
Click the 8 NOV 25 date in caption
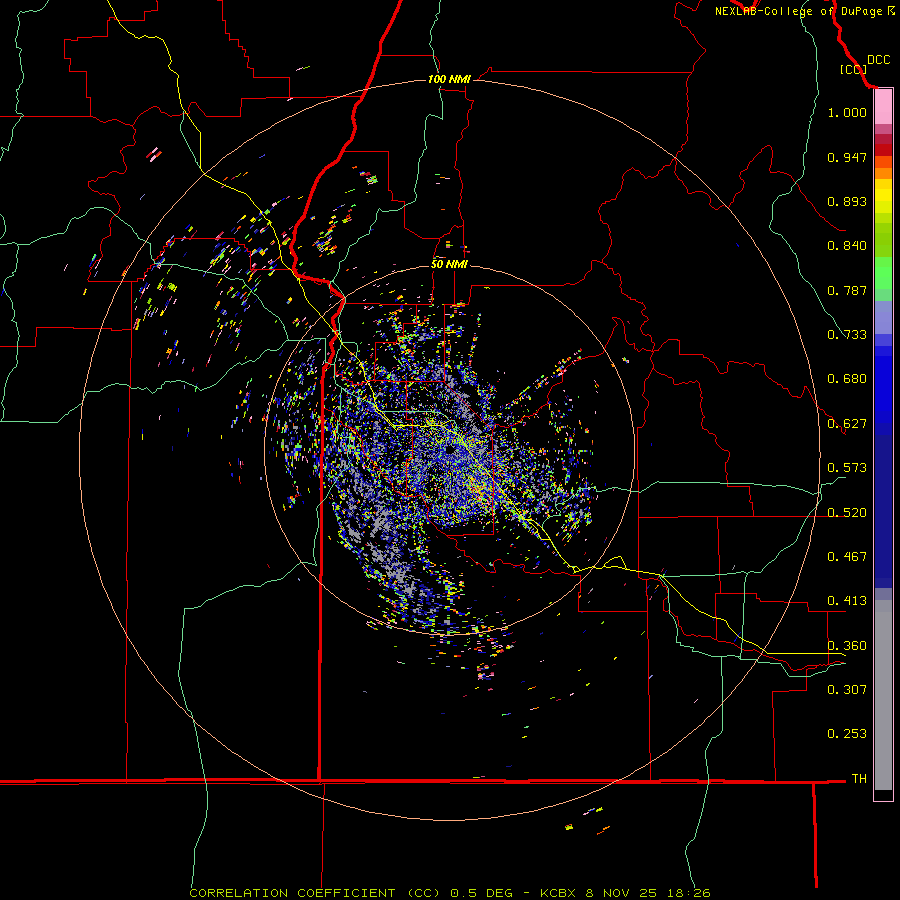[x=621, y=893]
